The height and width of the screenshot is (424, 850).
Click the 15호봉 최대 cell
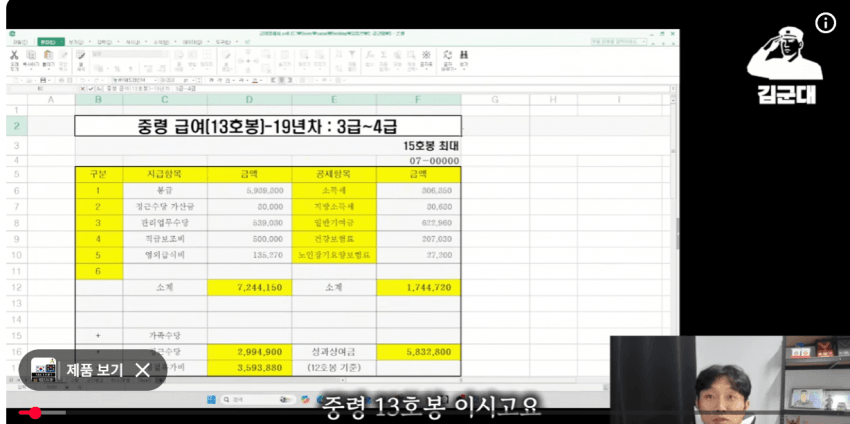418,146
